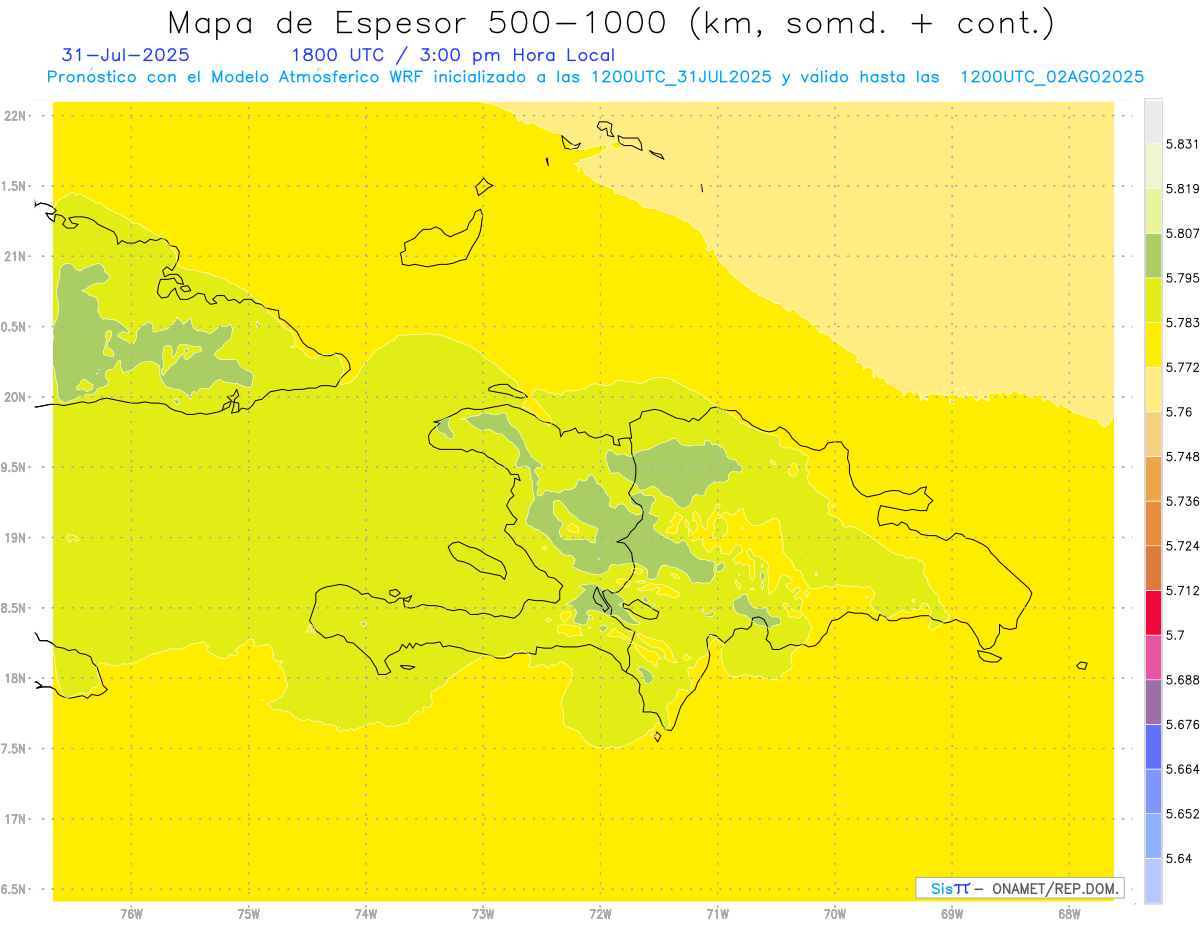Click the legend value '5.7'
Viewport: 1200px width, 927px height.
click(x=1175, y=635)
